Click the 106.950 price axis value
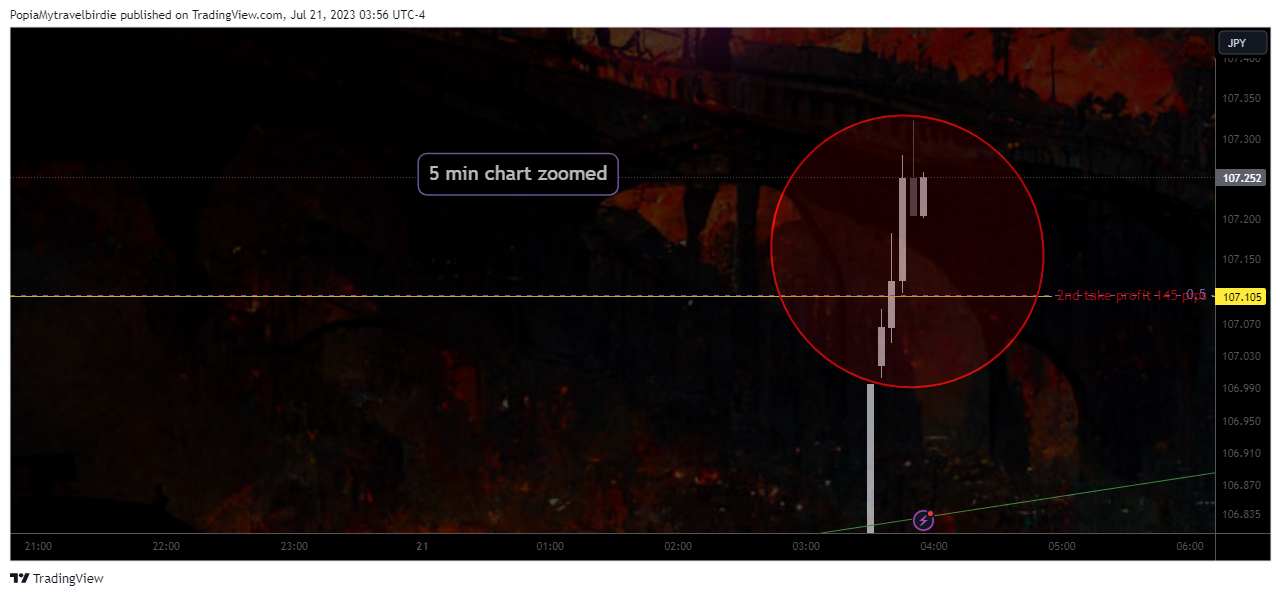1281x596 pixels. click(x=1241, y=421)
